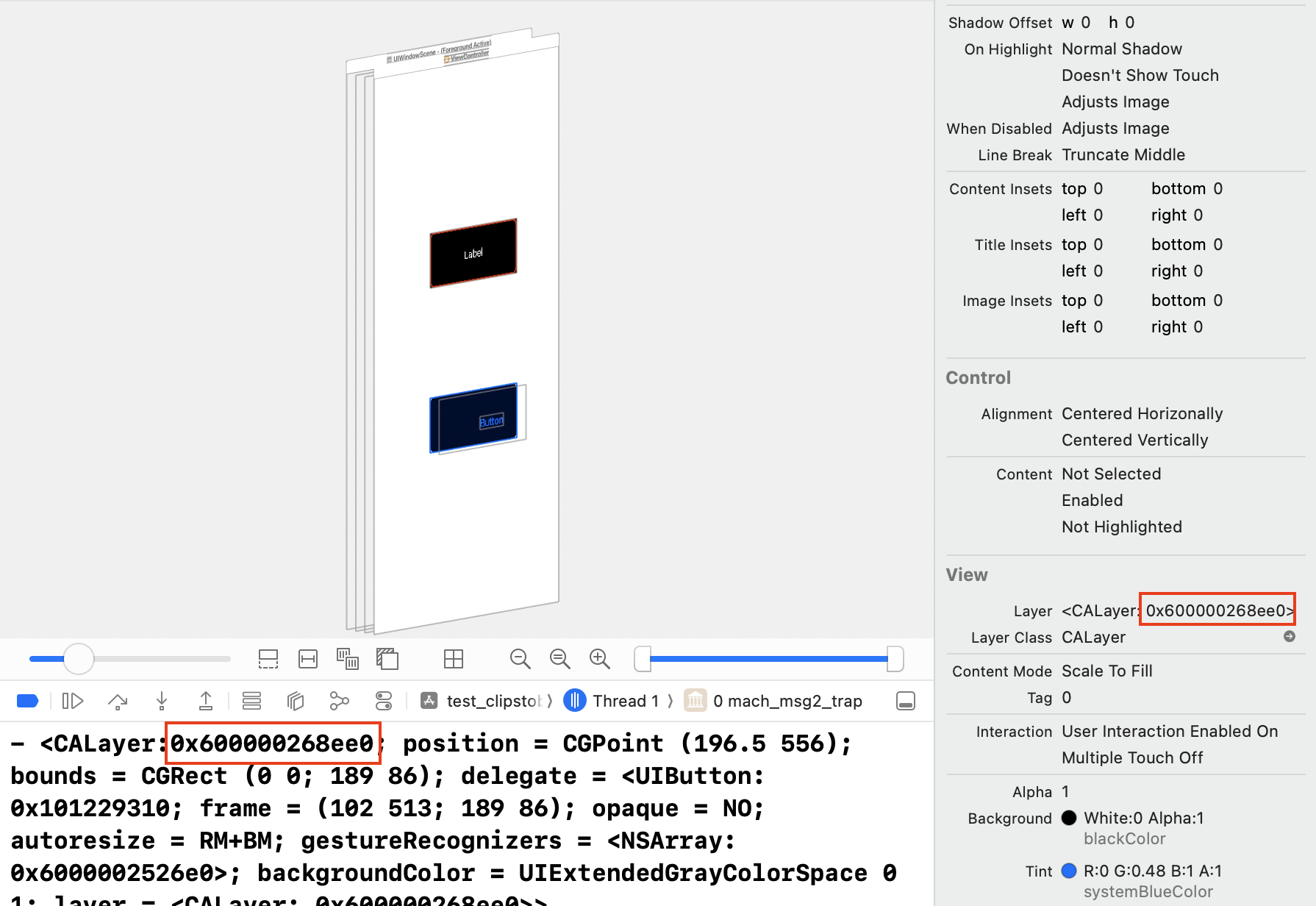
Task: Click the Background White:0 Alpha:1 value
Action: tap(1144, 818)
